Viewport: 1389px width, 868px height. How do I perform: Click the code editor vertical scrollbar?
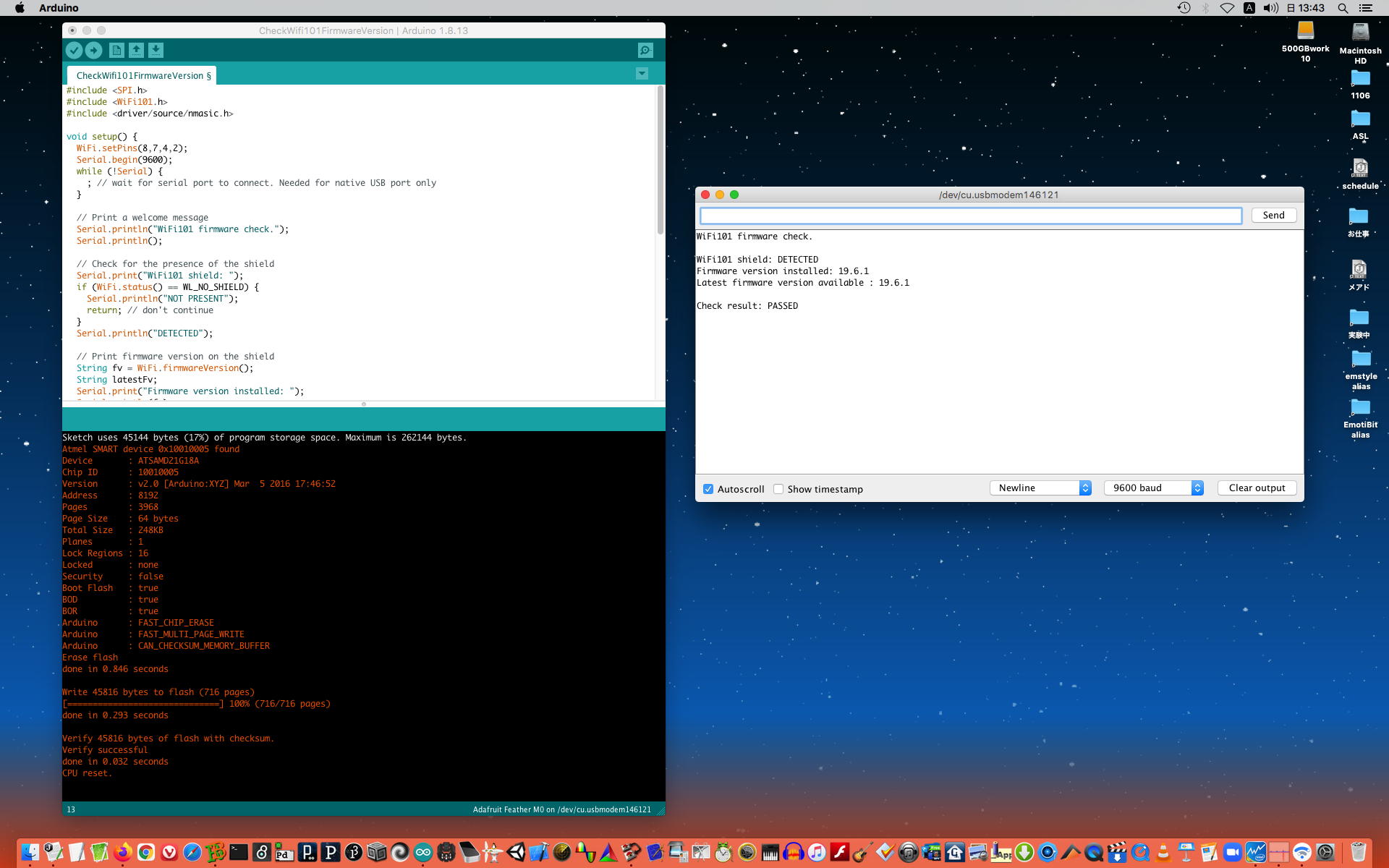tap(660, 161)
